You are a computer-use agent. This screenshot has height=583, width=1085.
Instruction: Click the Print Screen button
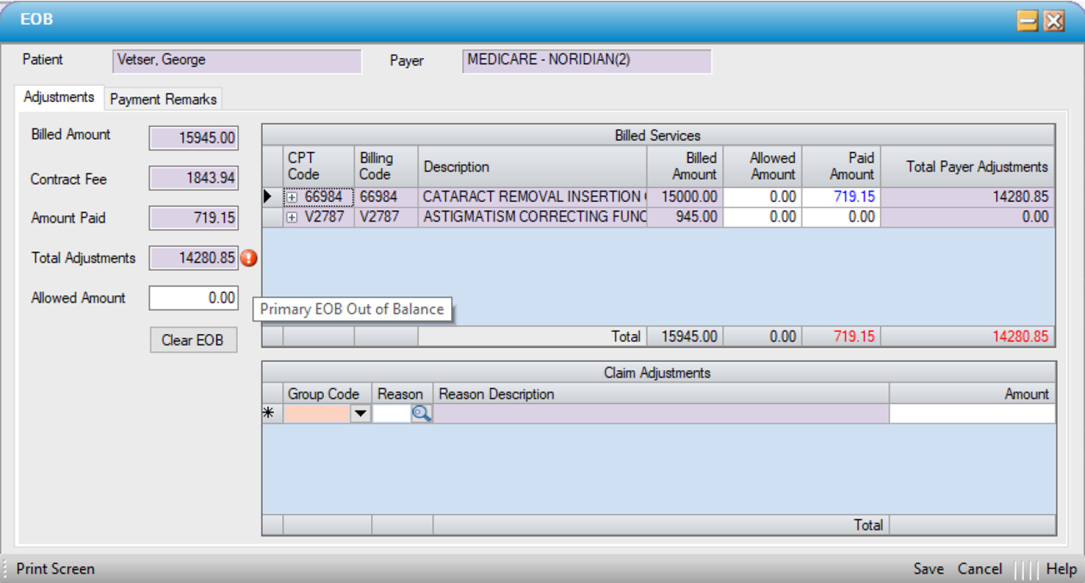[55, 568]
